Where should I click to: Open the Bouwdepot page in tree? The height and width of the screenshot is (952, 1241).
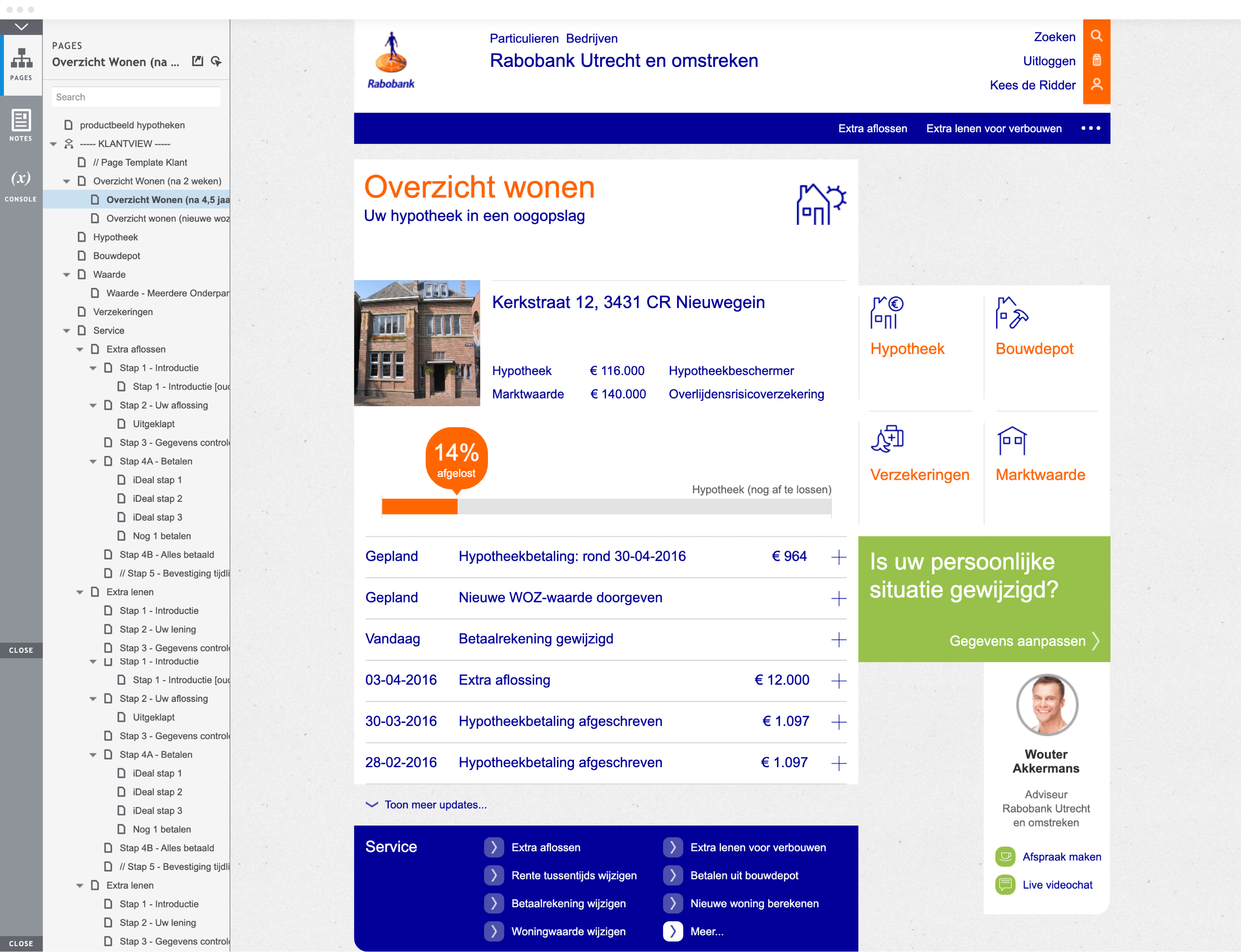[116, 256]
